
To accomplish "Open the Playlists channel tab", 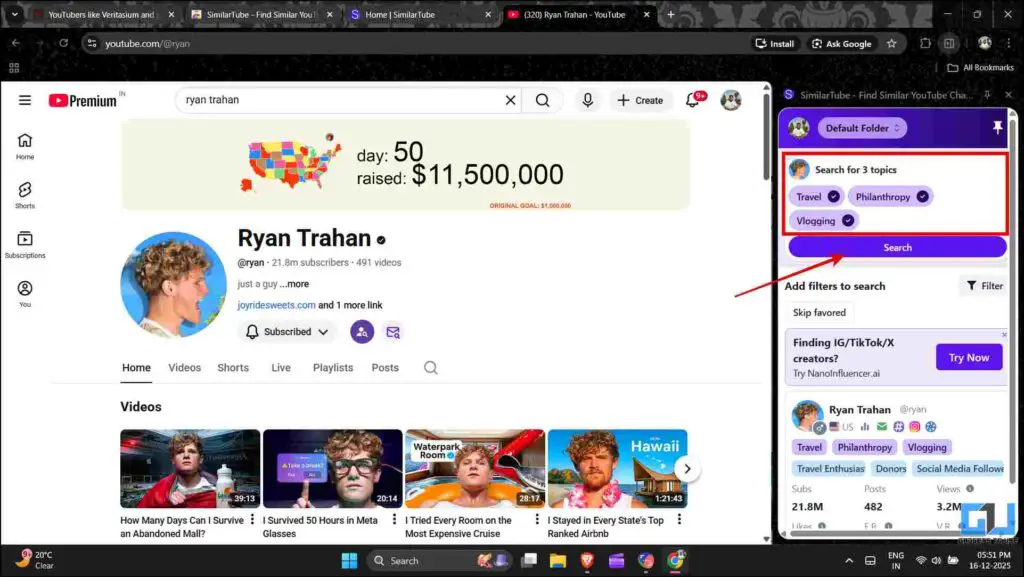I will click(332, 368).
